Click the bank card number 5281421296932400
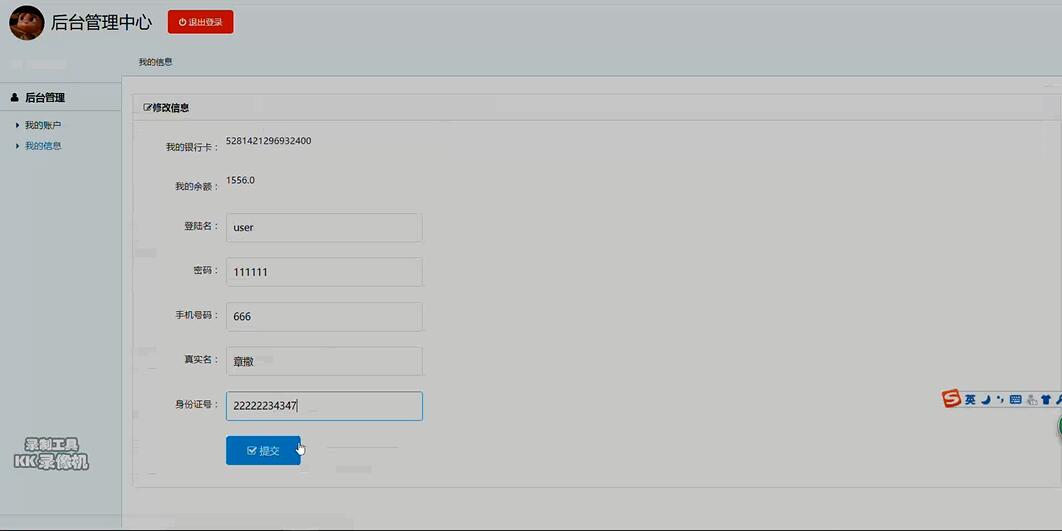 269,141
